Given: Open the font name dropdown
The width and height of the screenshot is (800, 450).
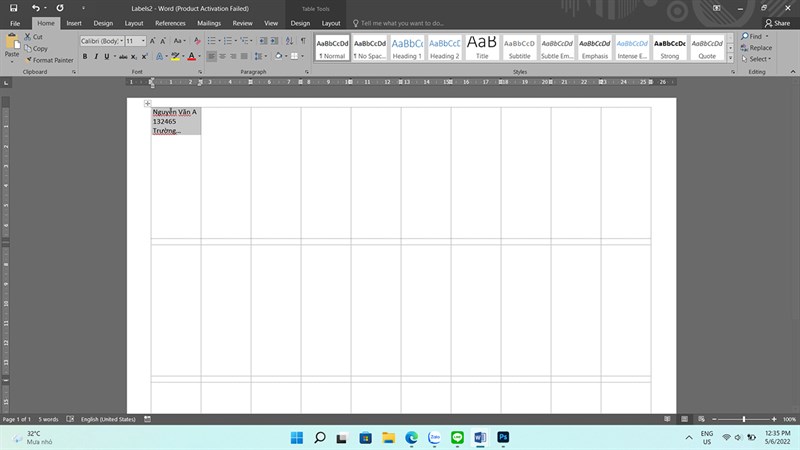Looking at the screenshot, I should point(101,41).
